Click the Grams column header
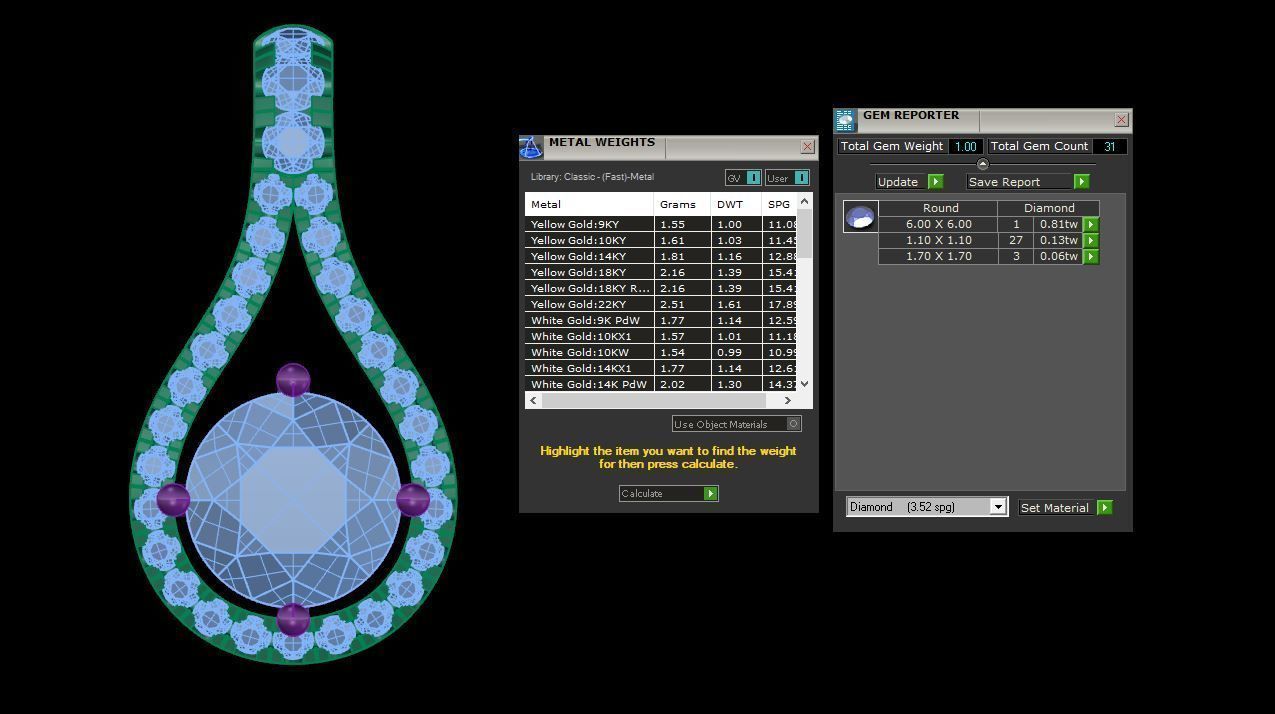1275x714 pixels. point(683,204)
